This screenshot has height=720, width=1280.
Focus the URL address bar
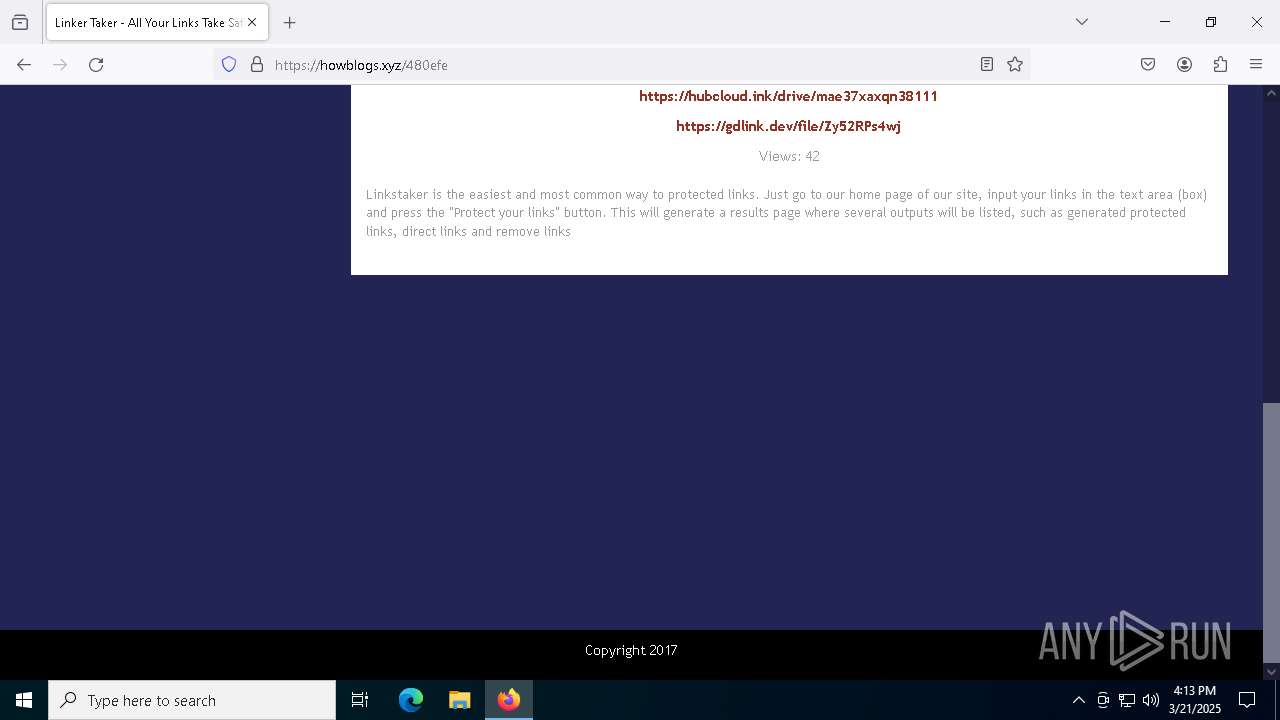click(x=620, y=65)
